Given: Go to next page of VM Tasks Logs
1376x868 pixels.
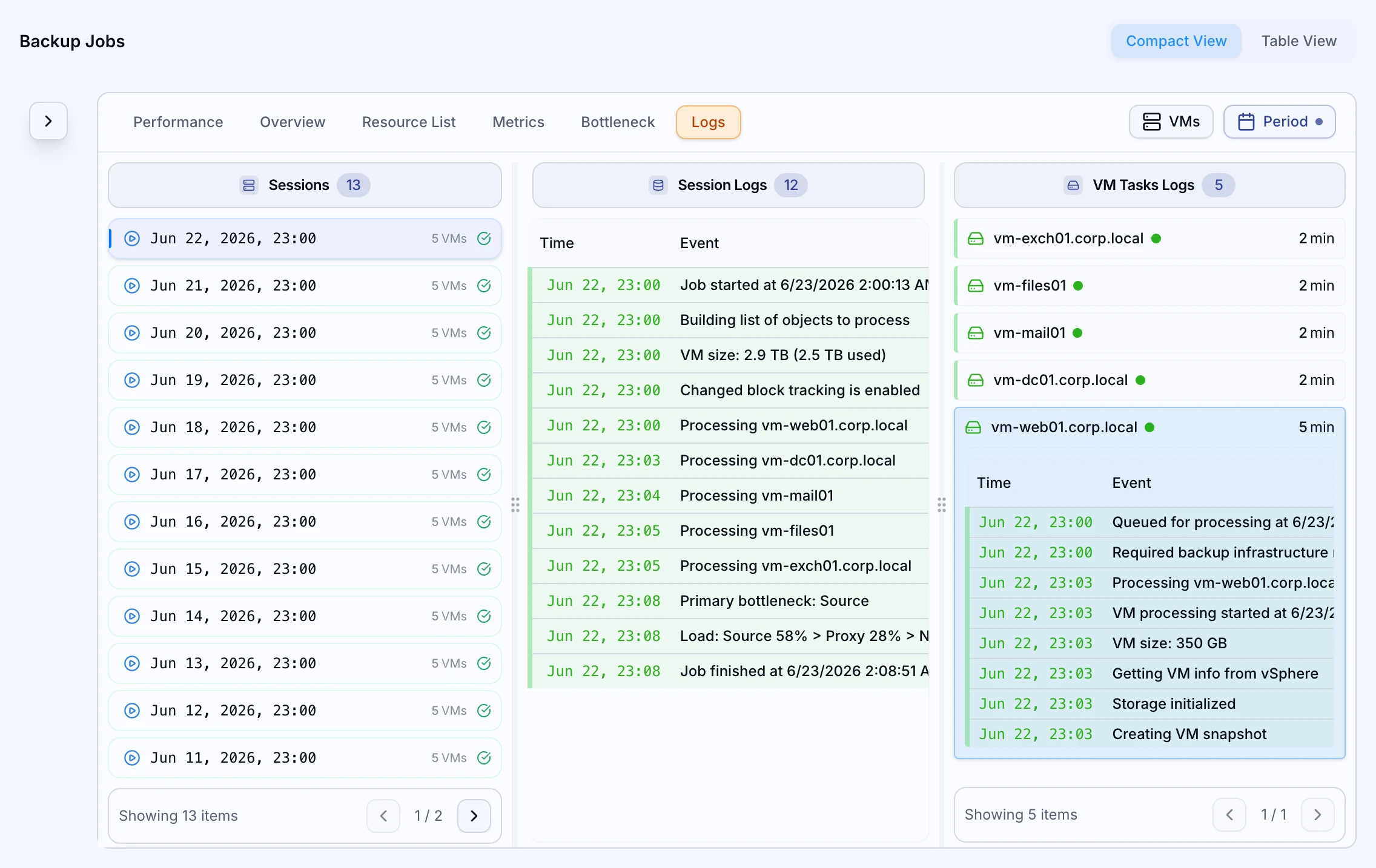Looking at the screenshot, I should 1318,815.
